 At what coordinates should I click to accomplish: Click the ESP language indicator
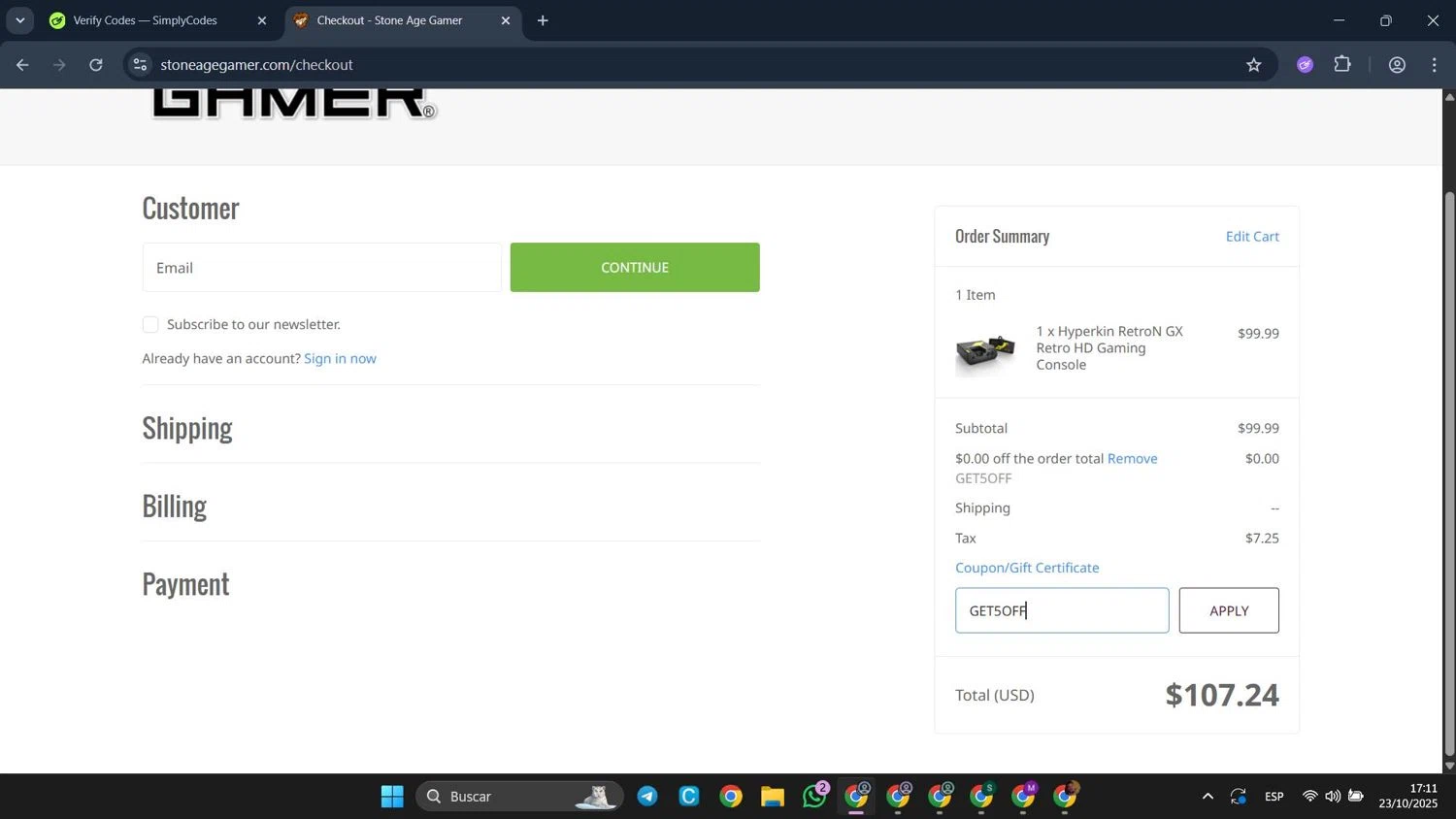click(1274, 797)
